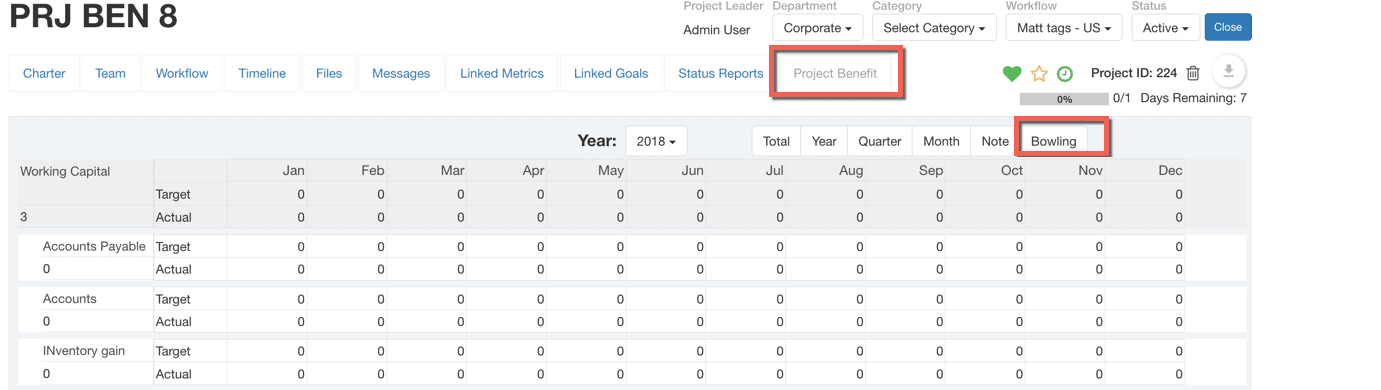Select the Bowling view button

point(1054,141)
